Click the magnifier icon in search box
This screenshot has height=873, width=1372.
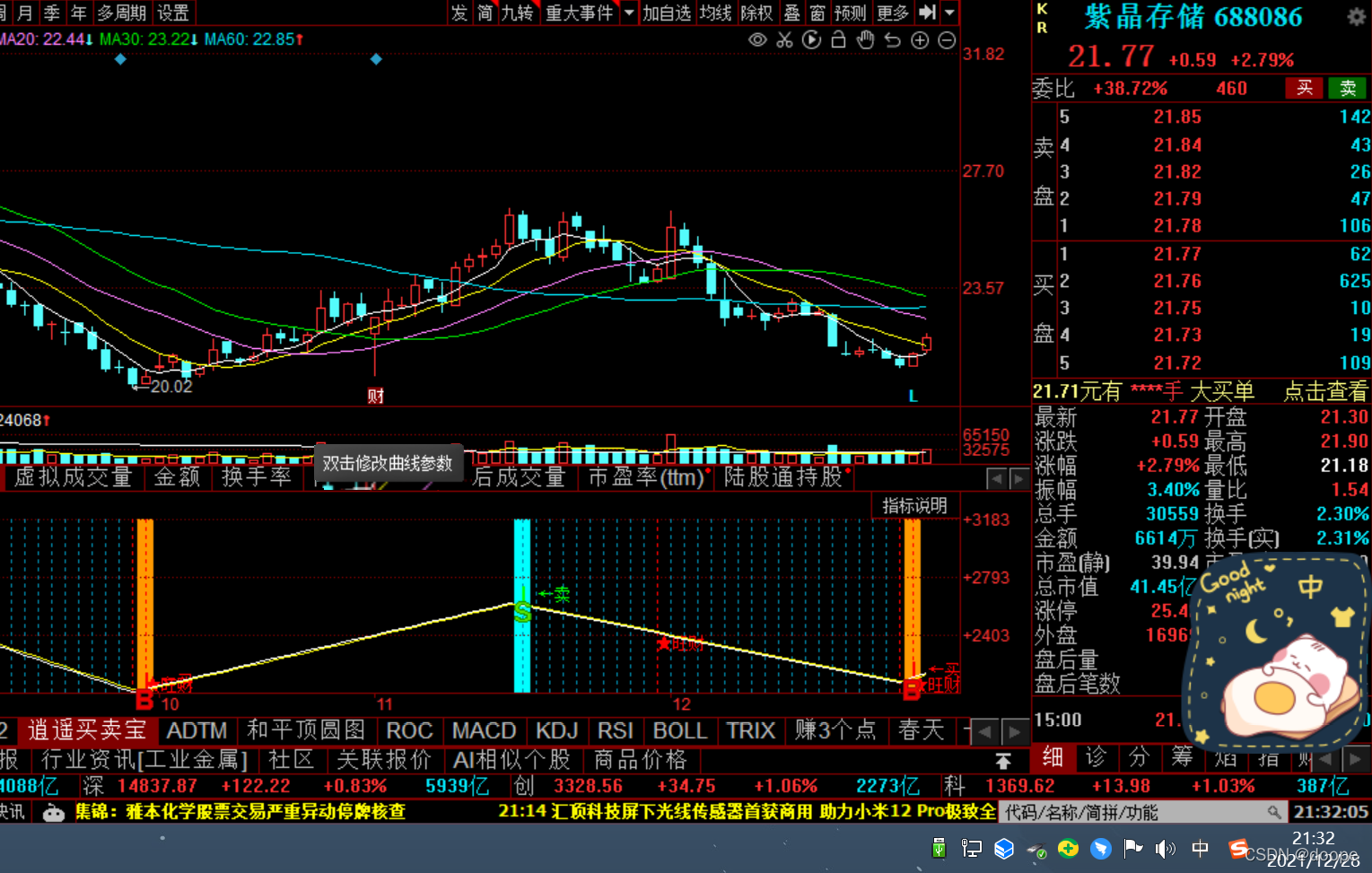1274,812
